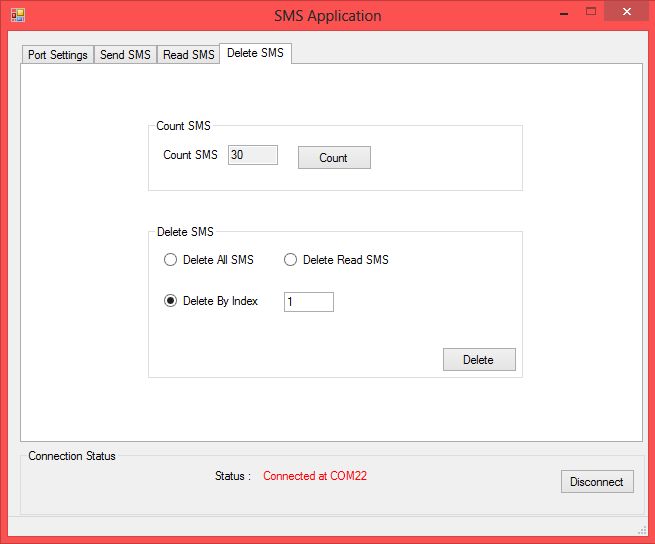Image resolution: width=655 pixels, height=544 pixels.
Task: Click the 'Connection Status' group label
Action: coord(72,456)
